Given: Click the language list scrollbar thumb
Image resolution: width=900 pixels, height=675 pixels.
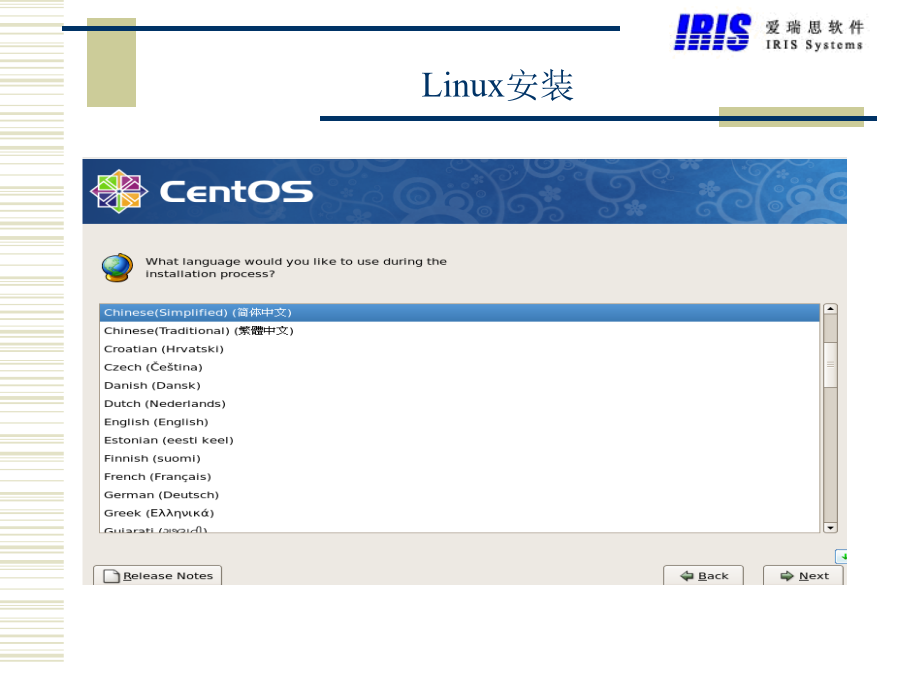Looking at the screenshot, I should (x=830, y=365).
